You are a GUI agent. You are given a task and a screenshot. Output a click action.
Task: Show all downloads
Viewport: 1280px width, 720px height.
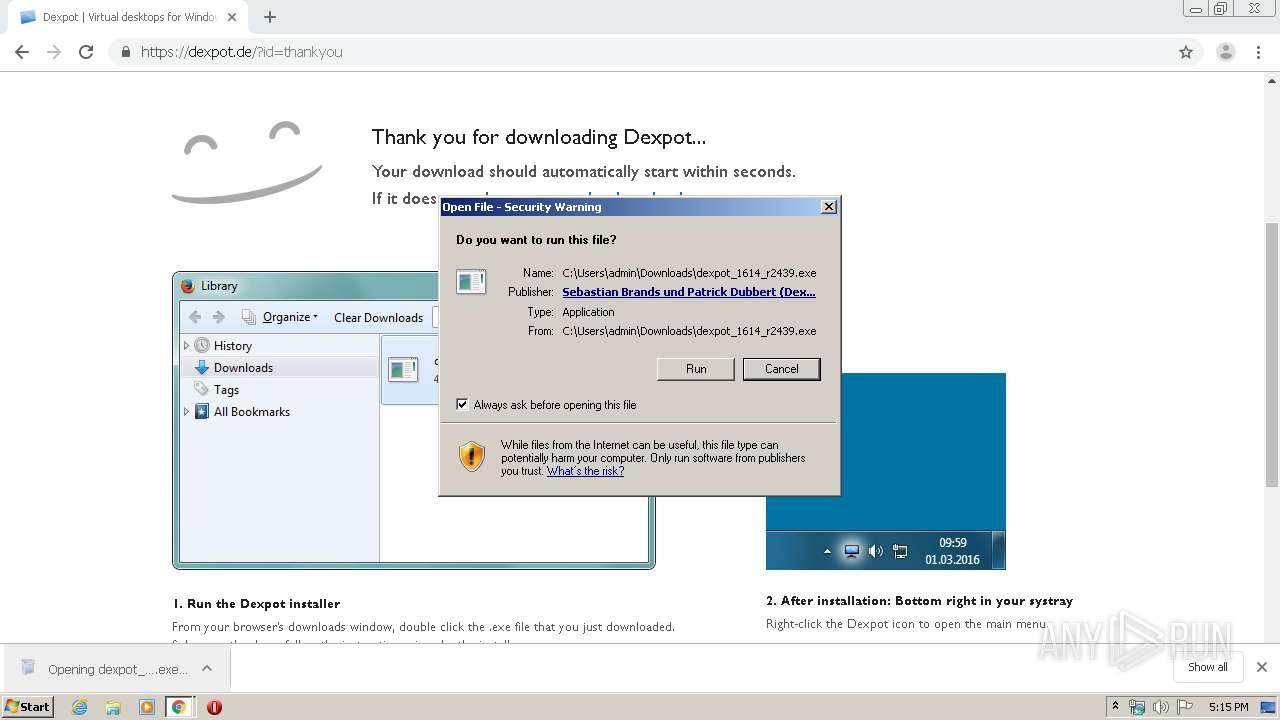point(1208,667)
